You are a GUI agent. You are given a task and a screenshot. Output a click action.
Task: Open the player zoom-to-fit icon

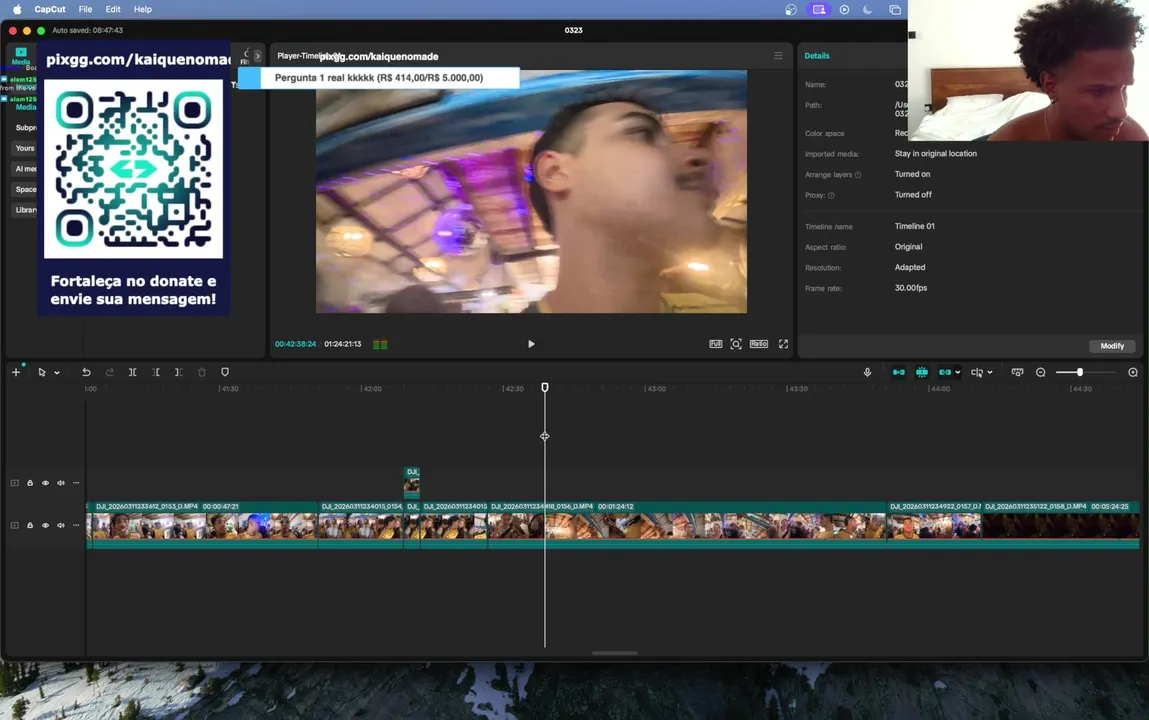point(736,344)
